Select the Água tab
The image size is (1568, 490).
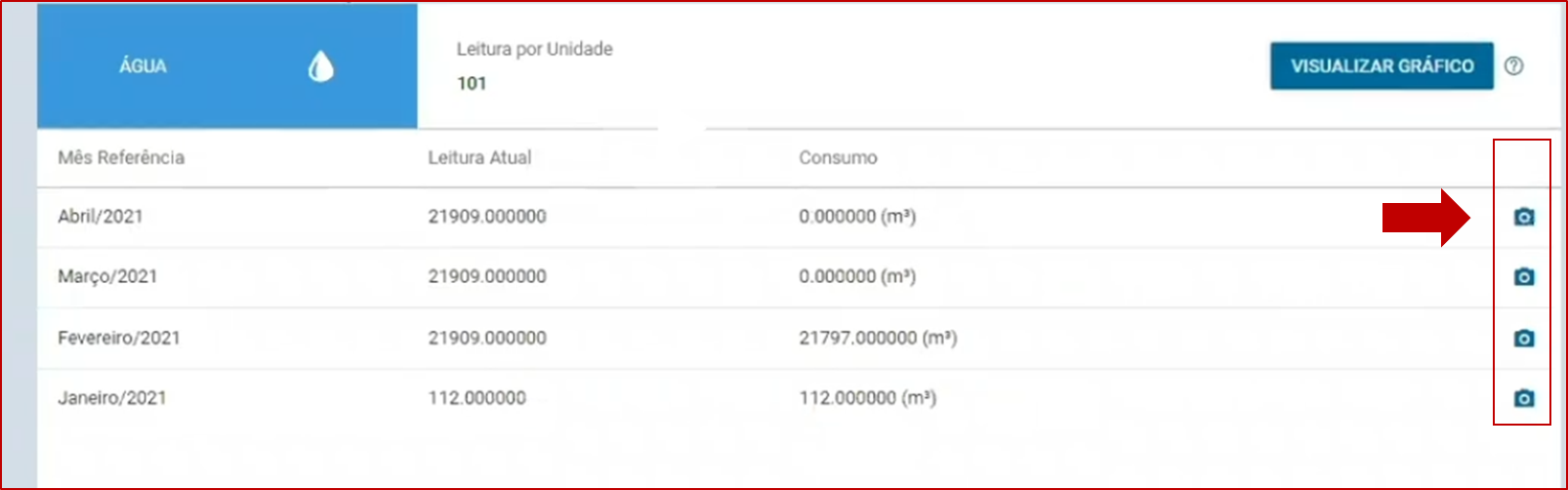point(227,65)
